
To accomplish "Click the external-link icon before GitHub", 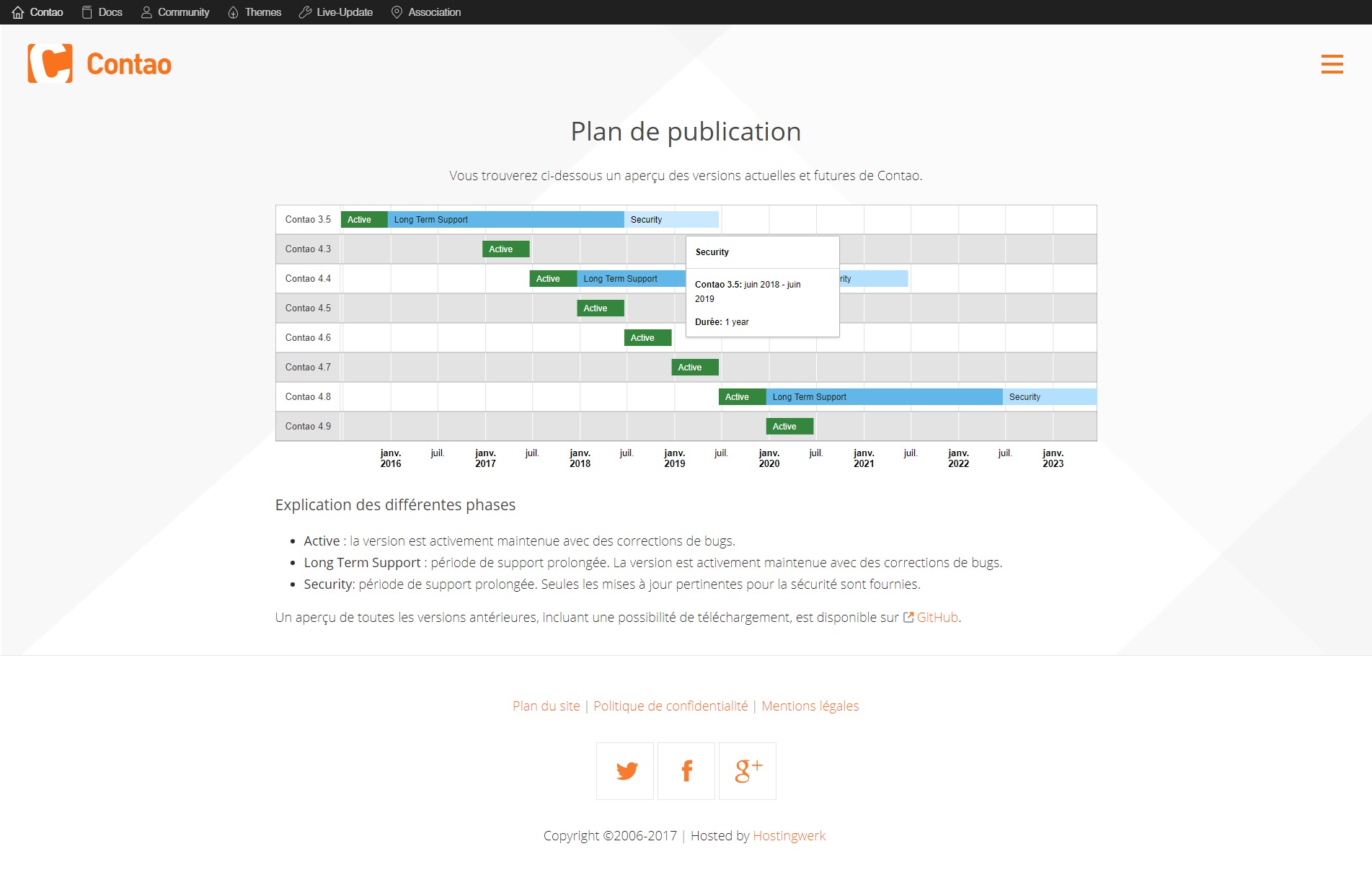I will point(908,617).
